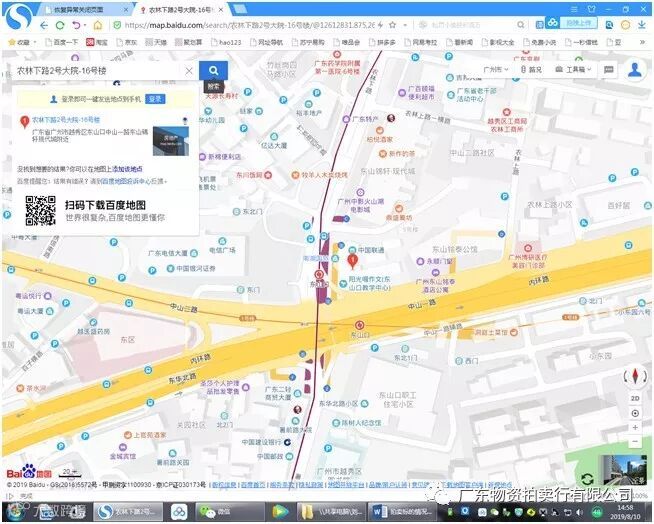Select the 农林下路2号大院-16号 tab

[182, 9]
